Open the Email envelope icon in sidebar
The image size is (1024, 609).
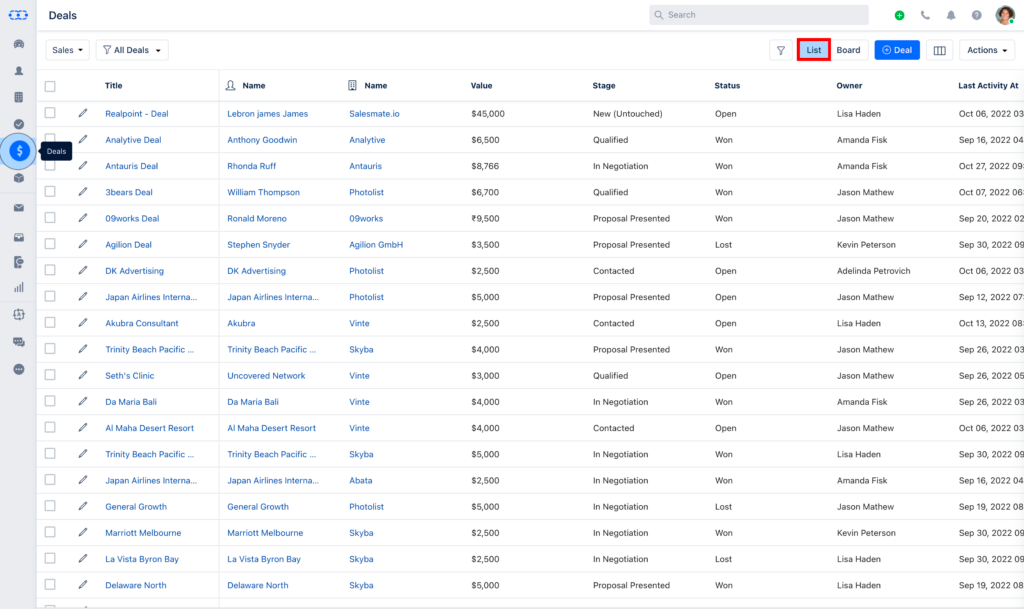click(18, 207)
